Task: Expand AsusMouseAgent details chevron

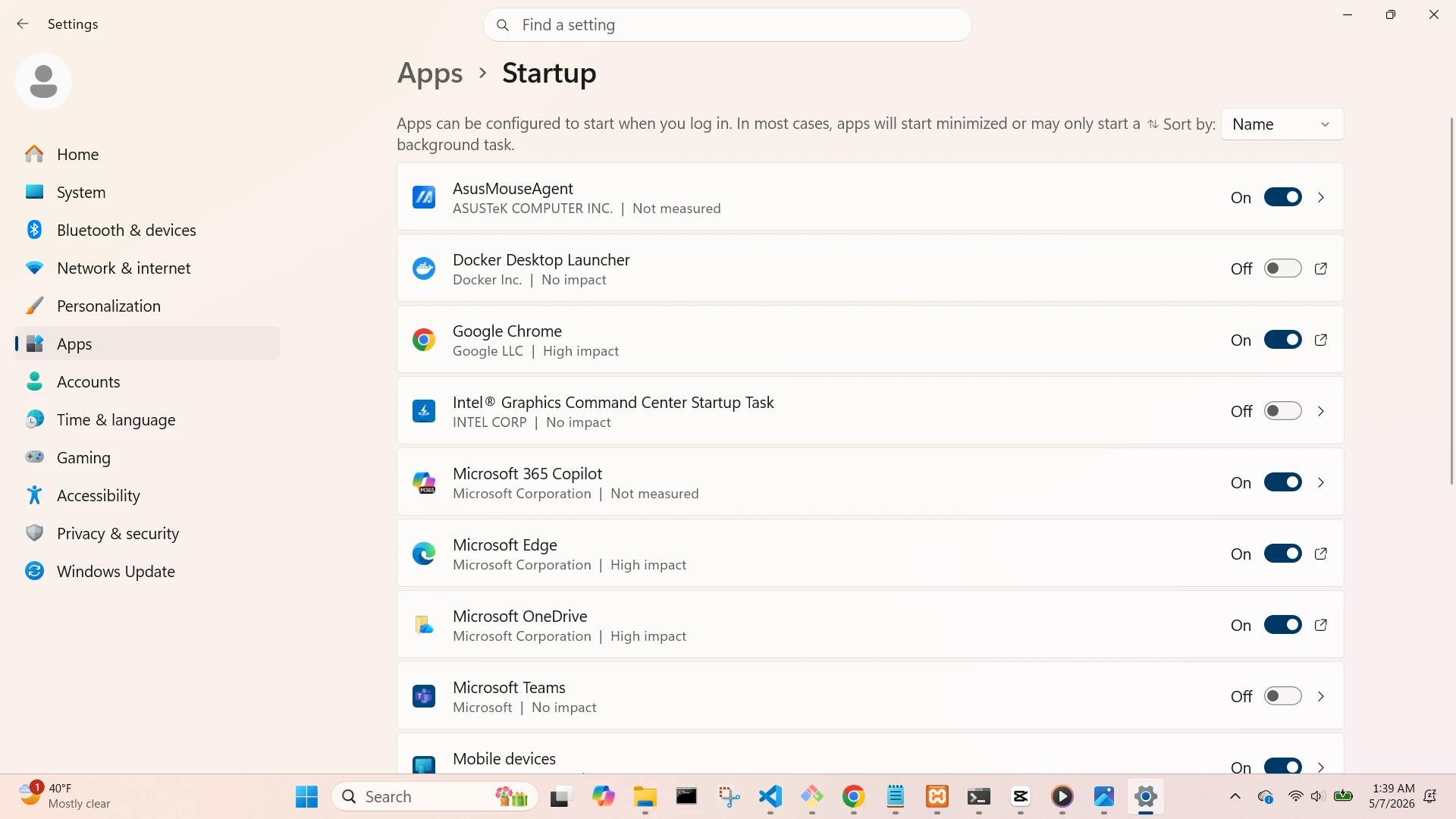Action: click(1321, 197)
